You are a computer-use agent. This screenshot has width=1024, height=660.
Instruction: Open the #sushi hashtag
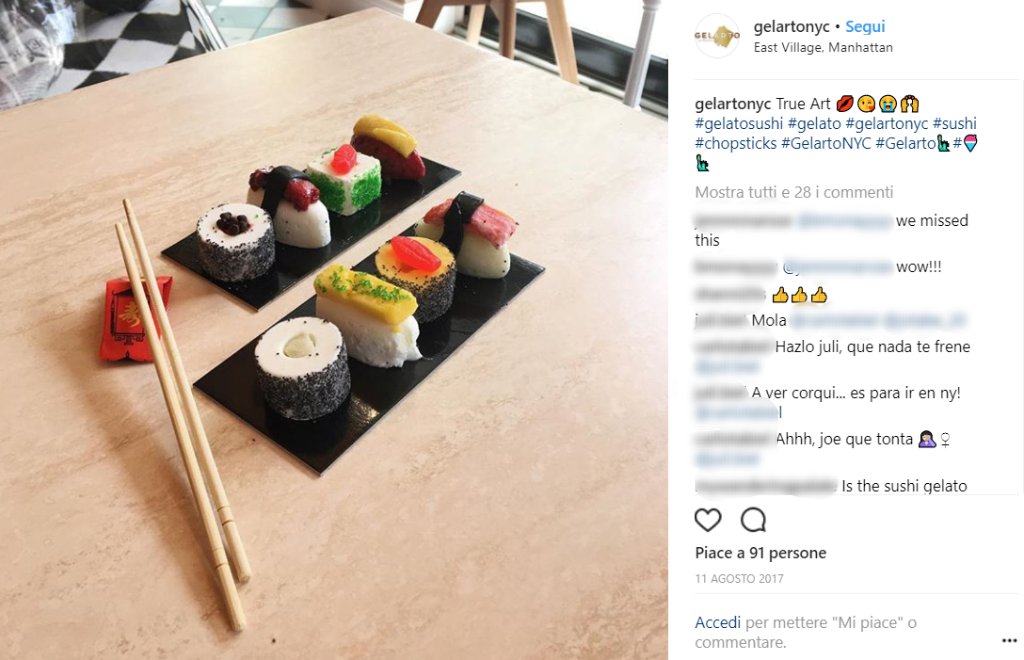(954, 123)
